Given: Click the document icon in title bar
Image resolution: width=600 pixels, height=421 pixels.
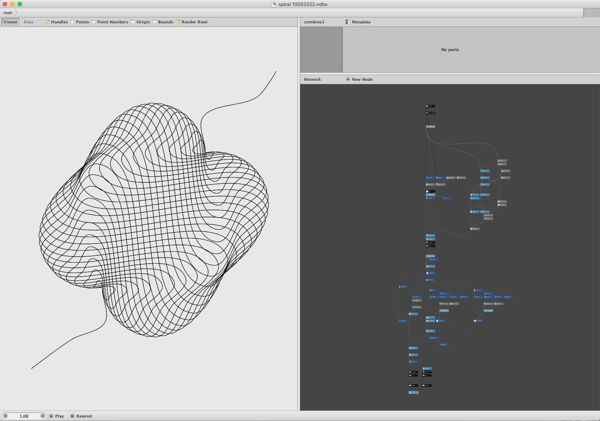Looking at the screenshot, I should point(274,4).
